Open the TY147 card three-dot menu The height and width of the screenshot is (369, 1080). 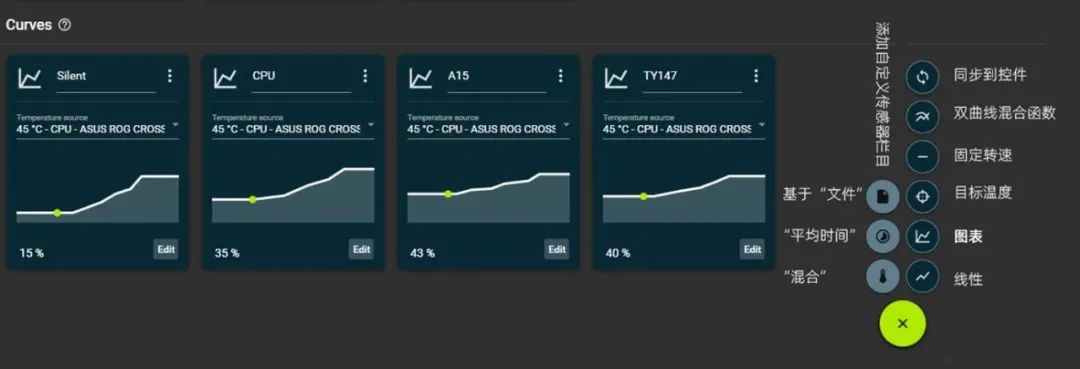point(756,76)
